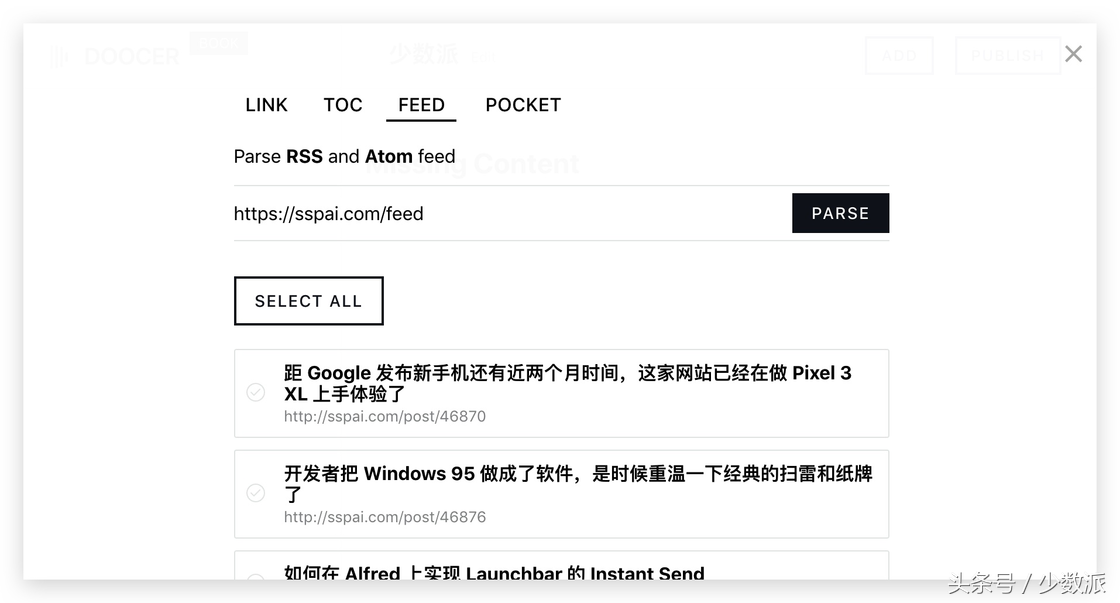Close the import dialog with the X icon
Viewport: 1120px width, 603px height.
pos(1073,54)
